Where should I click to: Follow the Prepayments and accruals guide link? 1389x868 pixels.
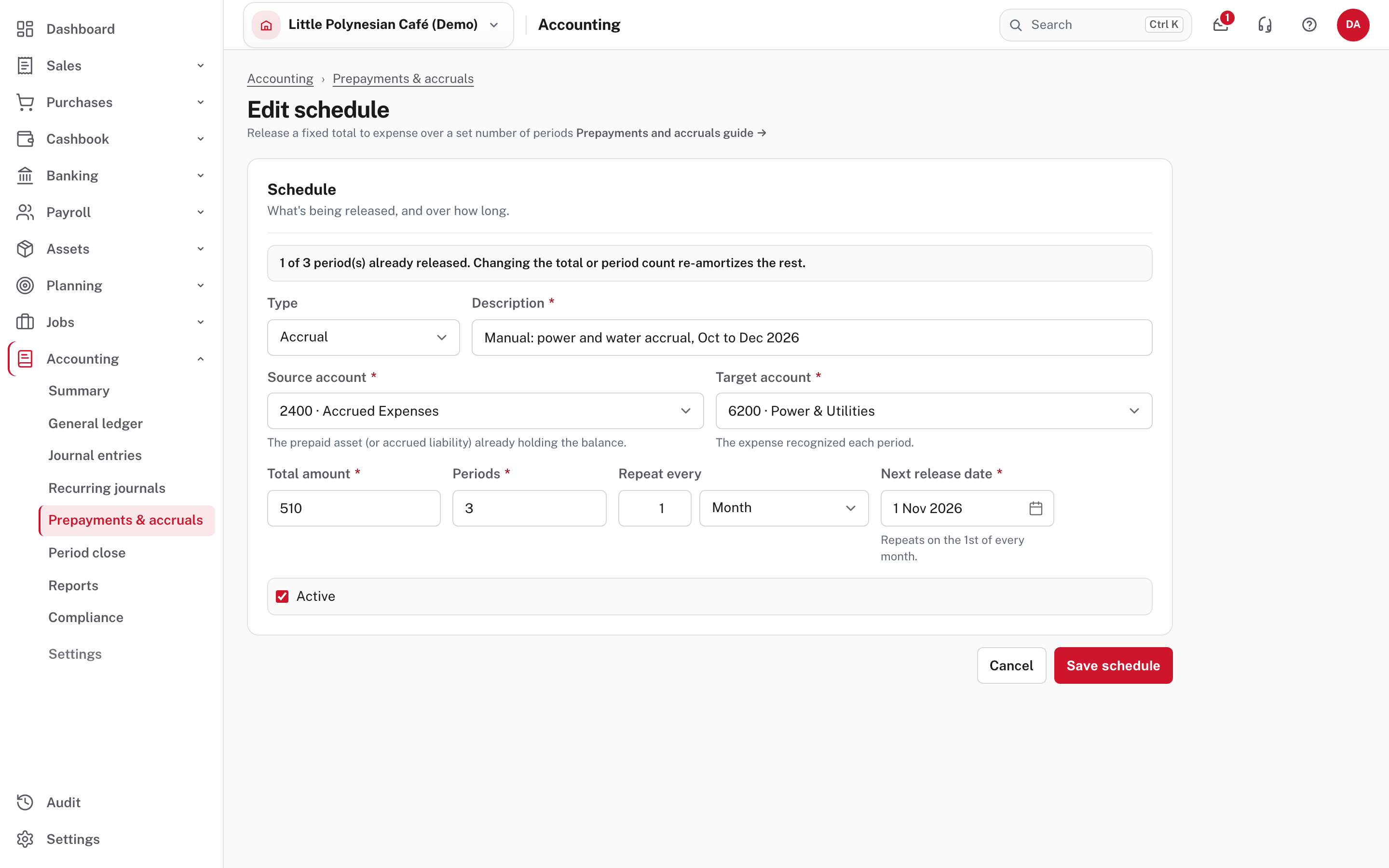click(x=670, y=133)
